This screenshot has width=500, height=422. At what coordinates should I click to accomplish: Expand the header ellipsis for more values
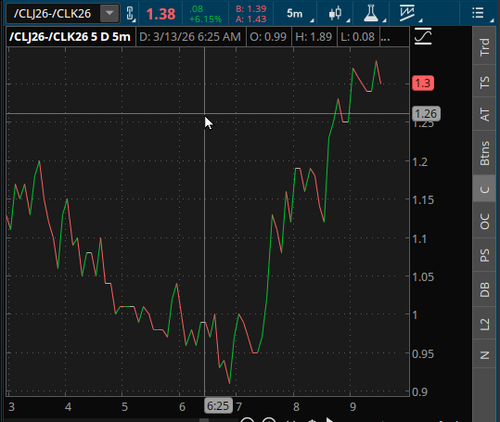(x=385, y=37)
